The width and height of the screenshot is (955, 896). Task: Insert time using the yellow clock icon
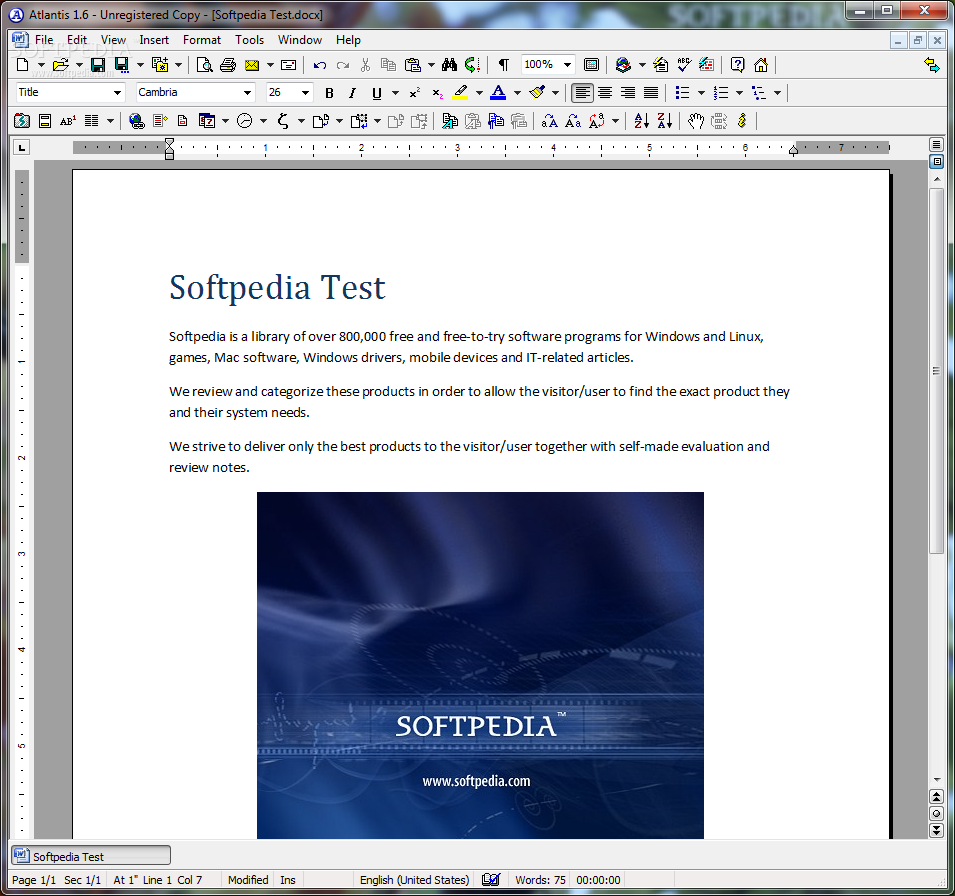pyautogui.click(x=245, y=121)
